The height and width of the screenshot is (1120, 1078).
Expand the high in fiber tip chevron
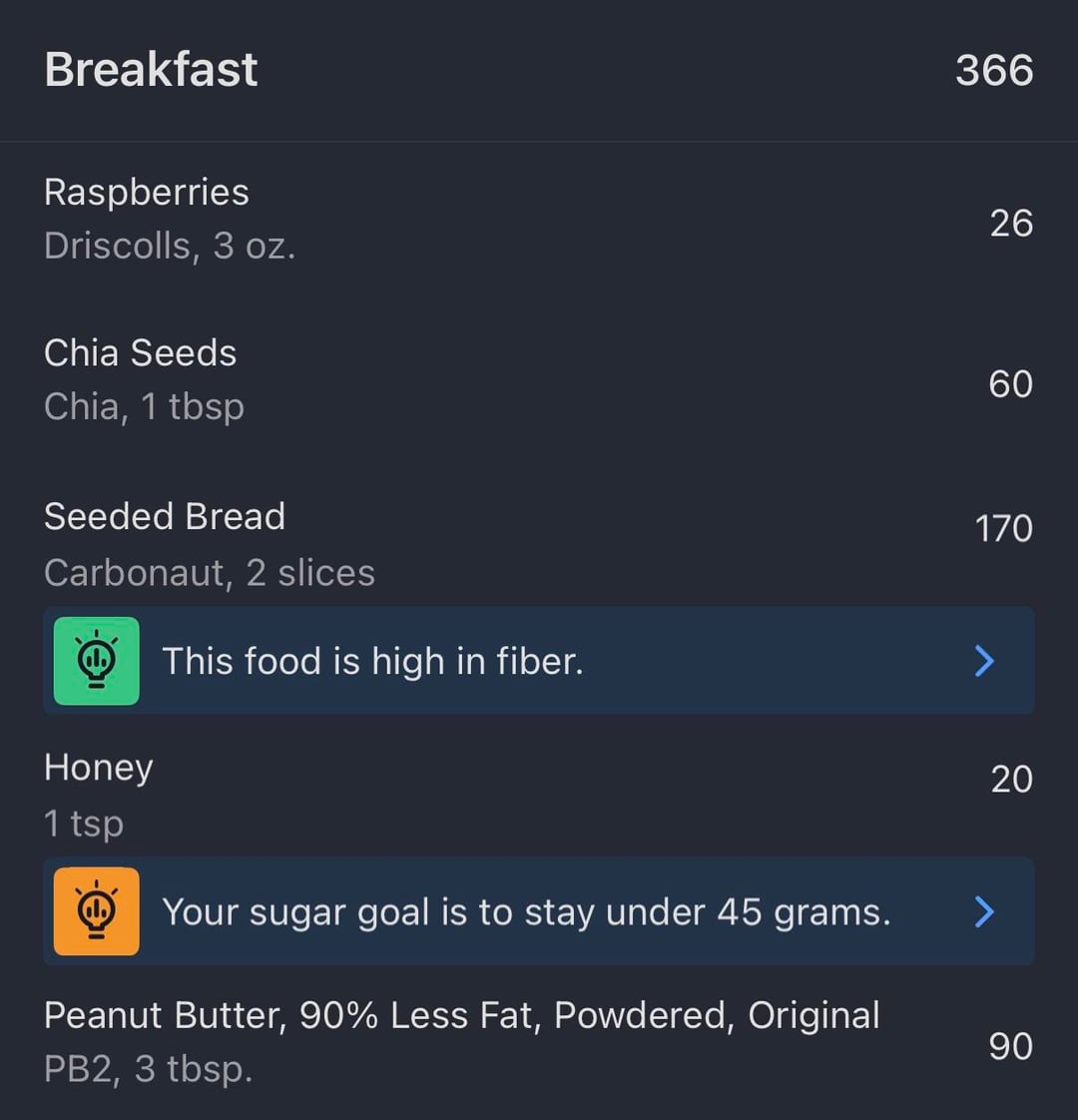984,661
